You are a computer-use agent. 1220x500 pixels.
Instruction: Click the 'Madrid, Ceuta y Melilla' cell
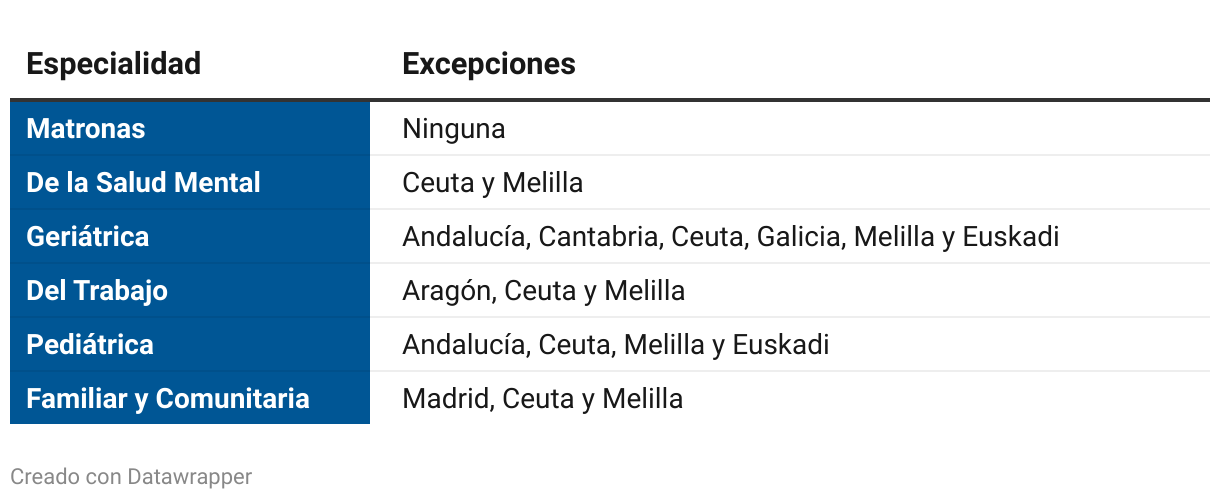pos(790,399)
